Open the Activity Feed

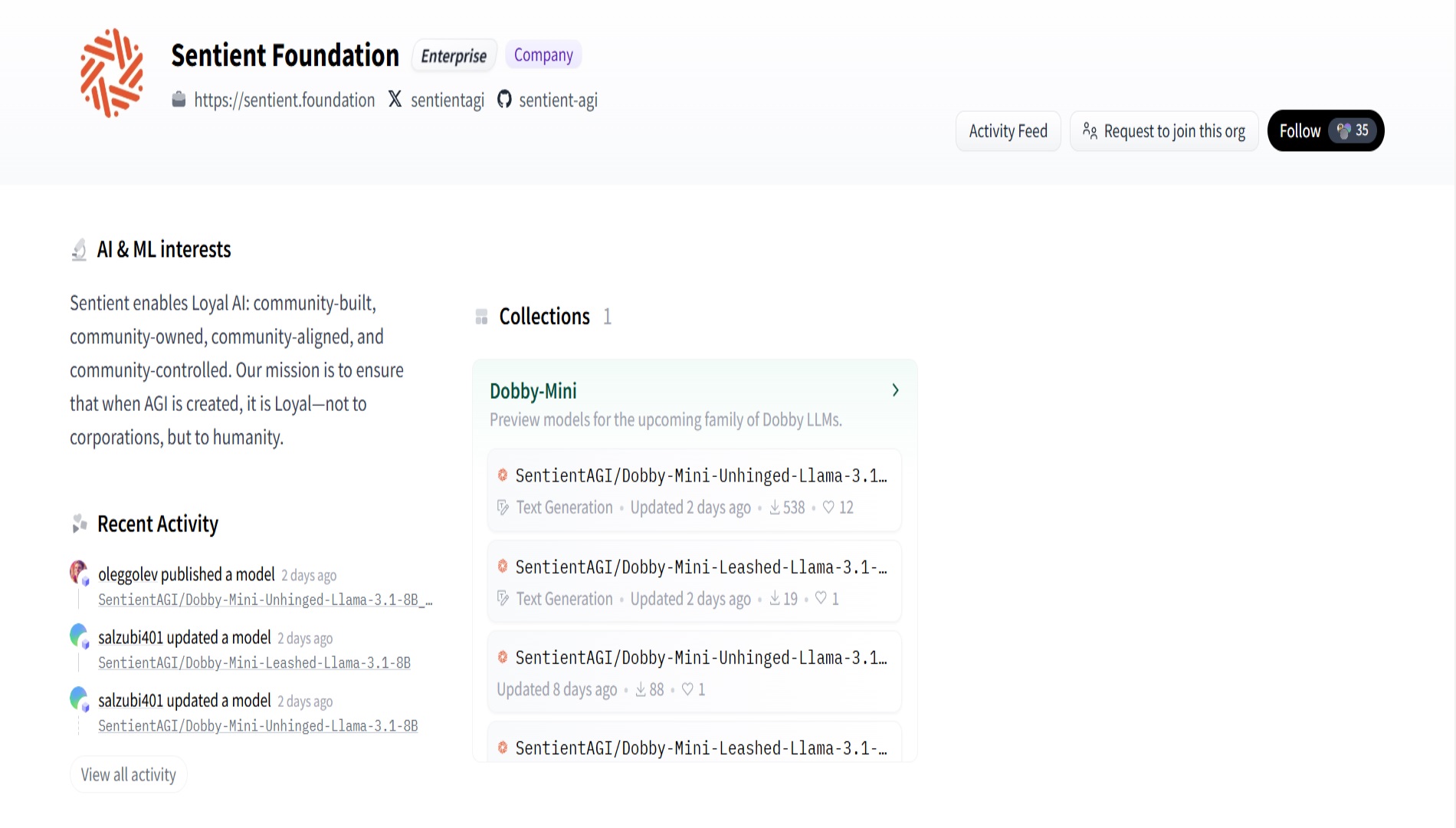(x=1008, y=131)
